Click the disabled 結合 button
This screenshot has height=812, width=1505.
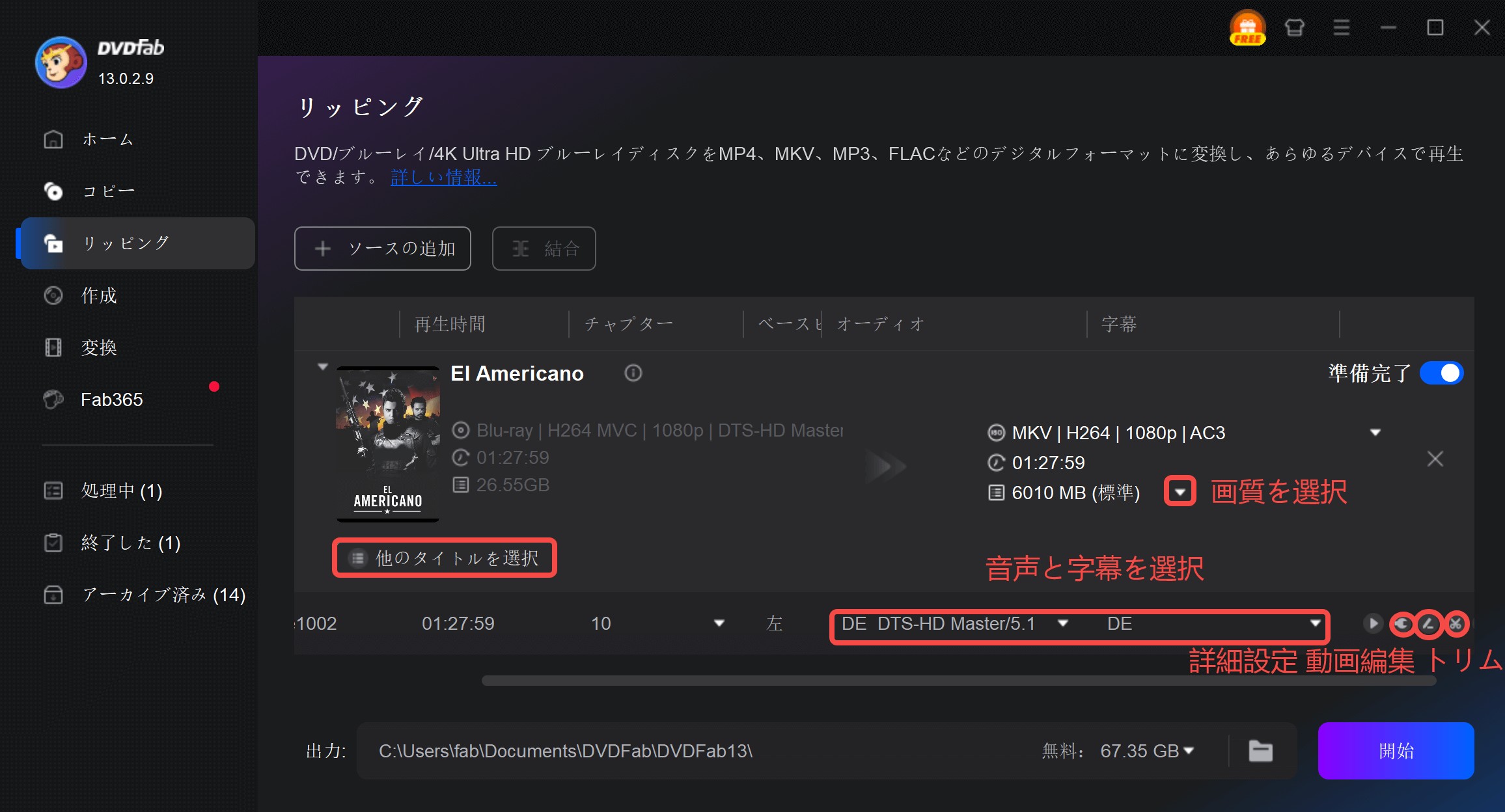pyautogui.click(x=544, y=248)
